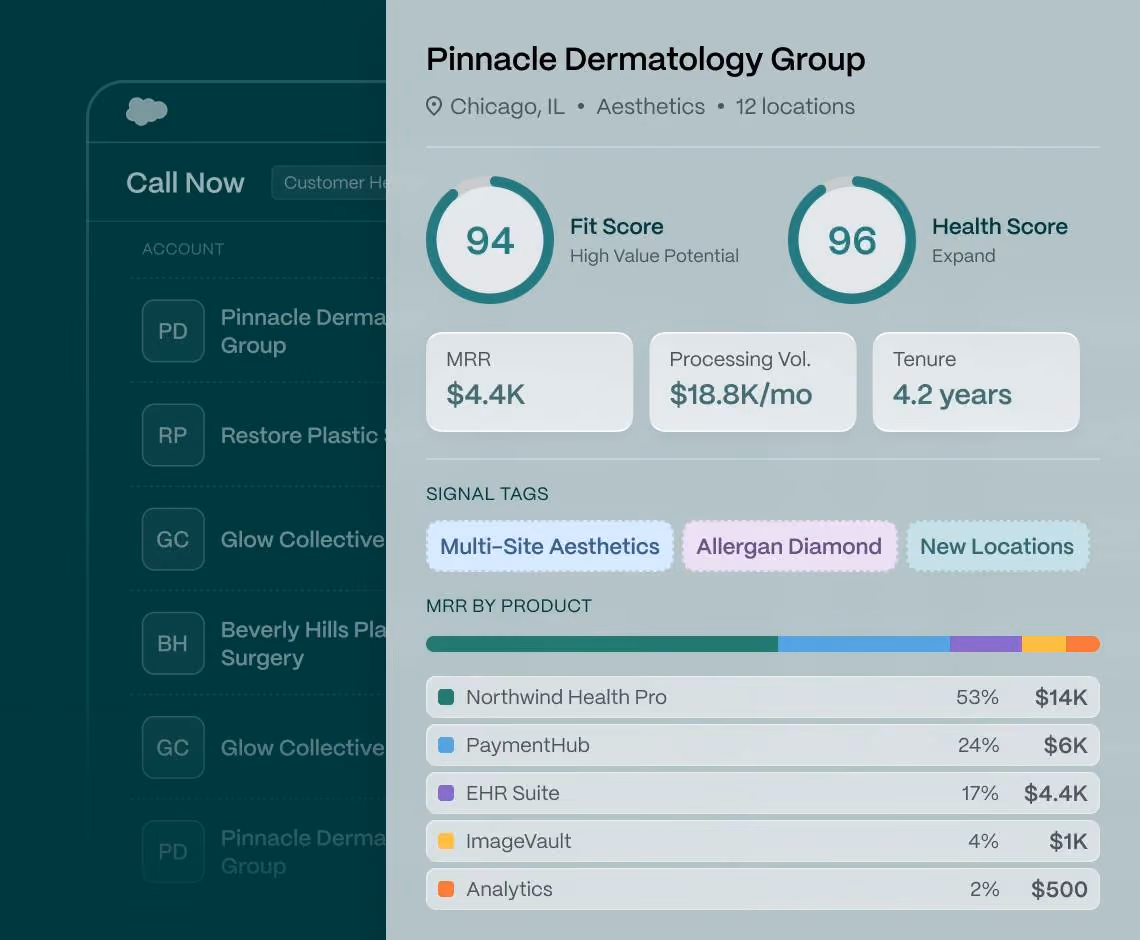This screenshot has width=1140, height=940.
Task: Click the 'Health Score' label
Action: click(1000, 227)
